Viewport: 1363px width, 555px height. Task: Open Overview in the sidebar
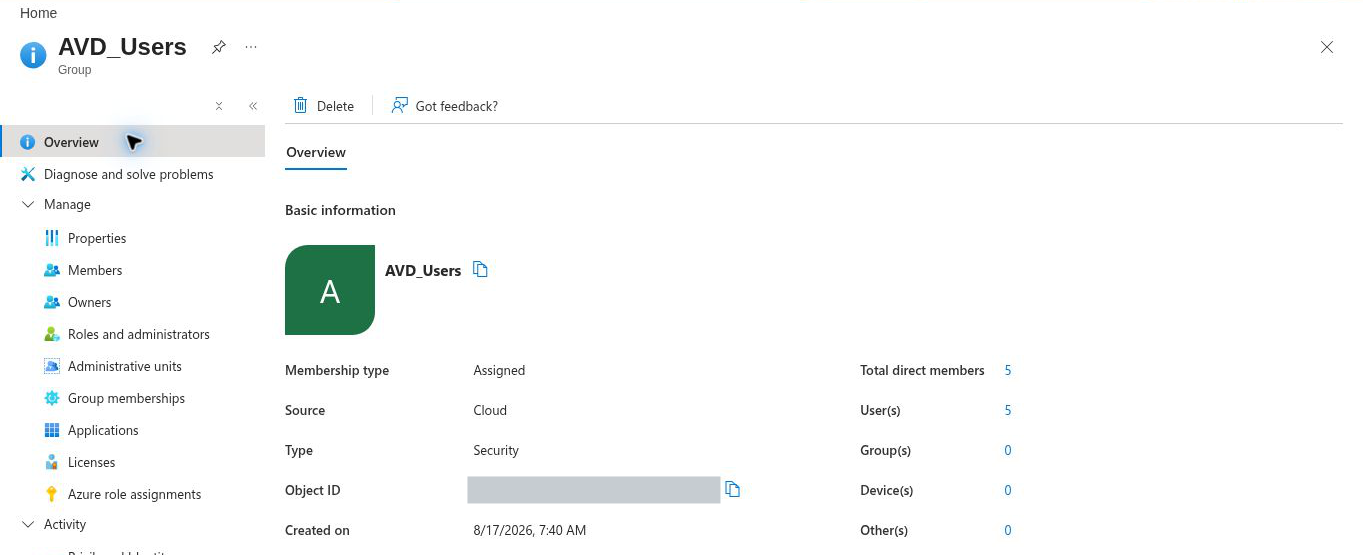[133, 142]
